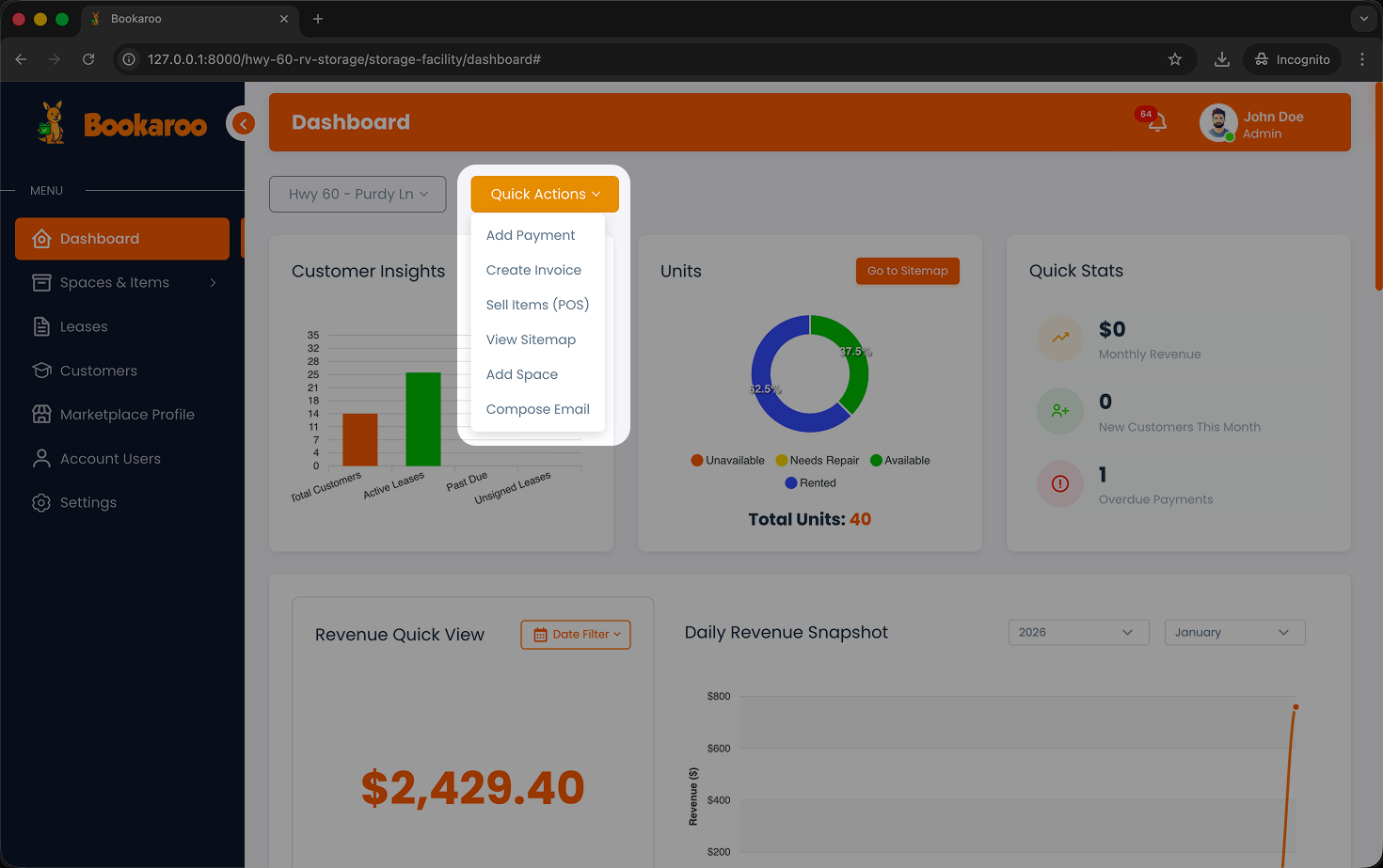Click the Monthly Revenue trend icon
1383x868 pixels.
tap(1060, 339)
